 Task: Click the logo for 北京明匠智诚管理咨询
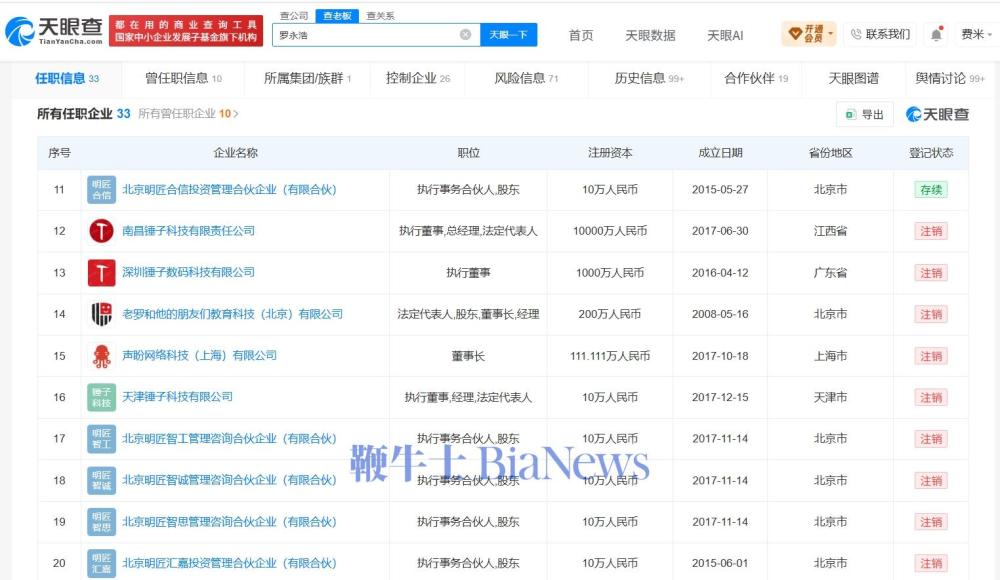(101, 480)
